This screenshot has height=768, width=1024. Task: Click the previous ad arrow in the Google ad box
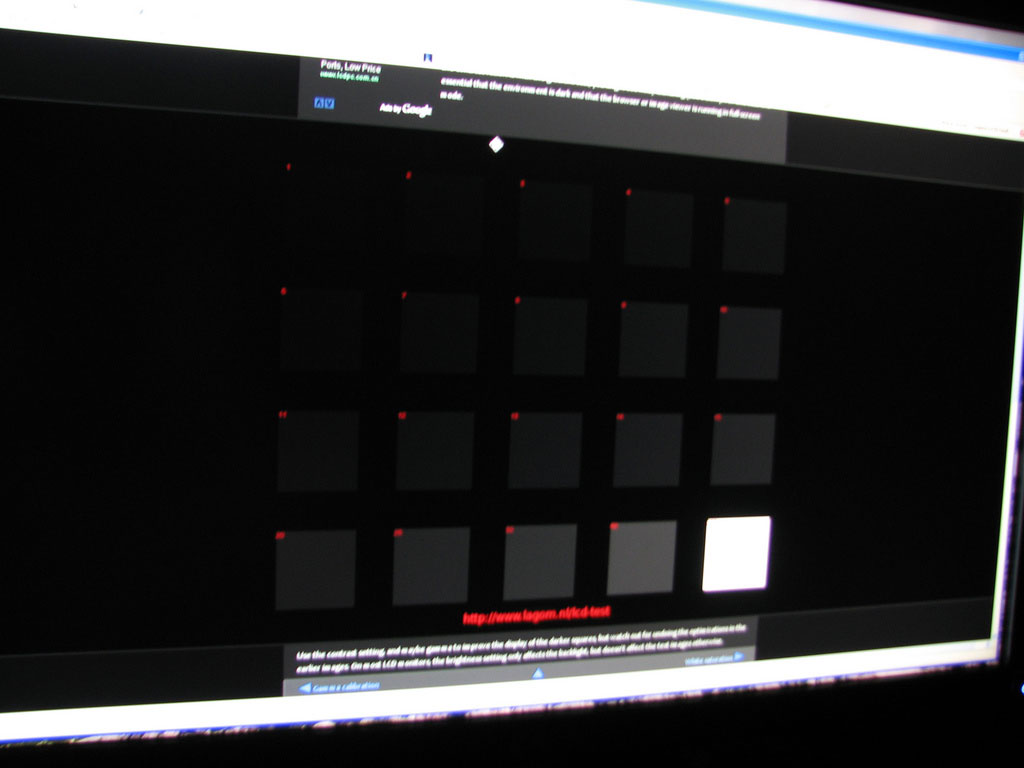[x=319, y=103]
